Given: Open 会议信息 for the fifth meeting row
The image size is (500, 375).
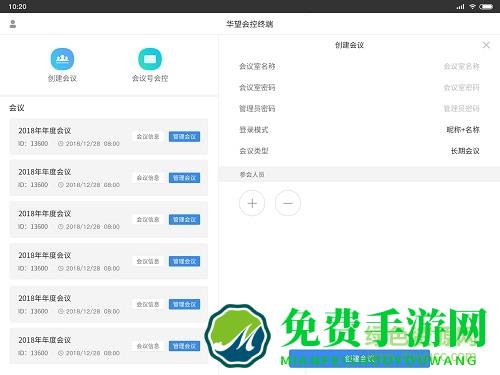Looking at the screenshot, I should click(148, 304).
